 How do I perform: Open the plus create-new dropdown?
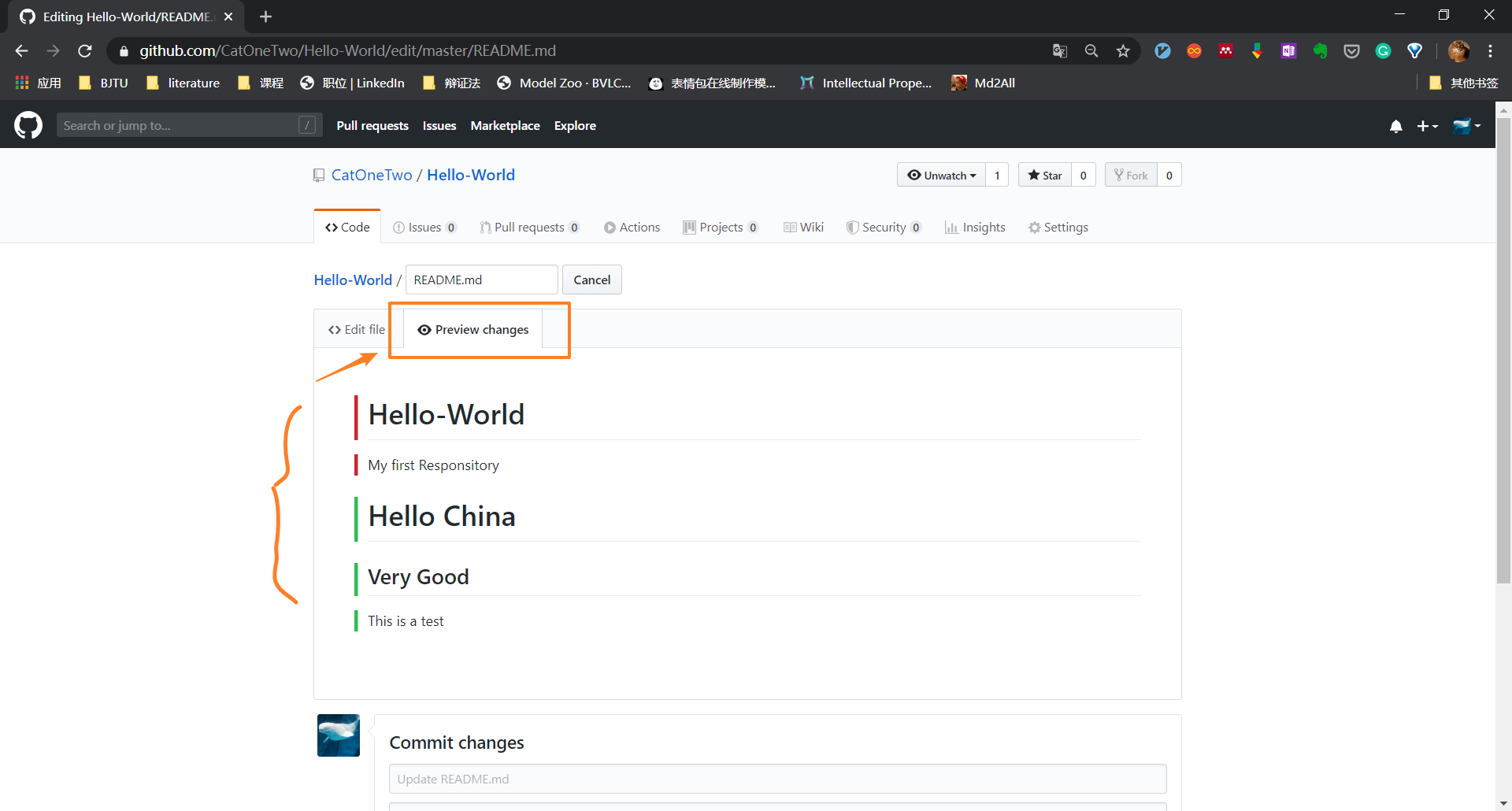1427,126
